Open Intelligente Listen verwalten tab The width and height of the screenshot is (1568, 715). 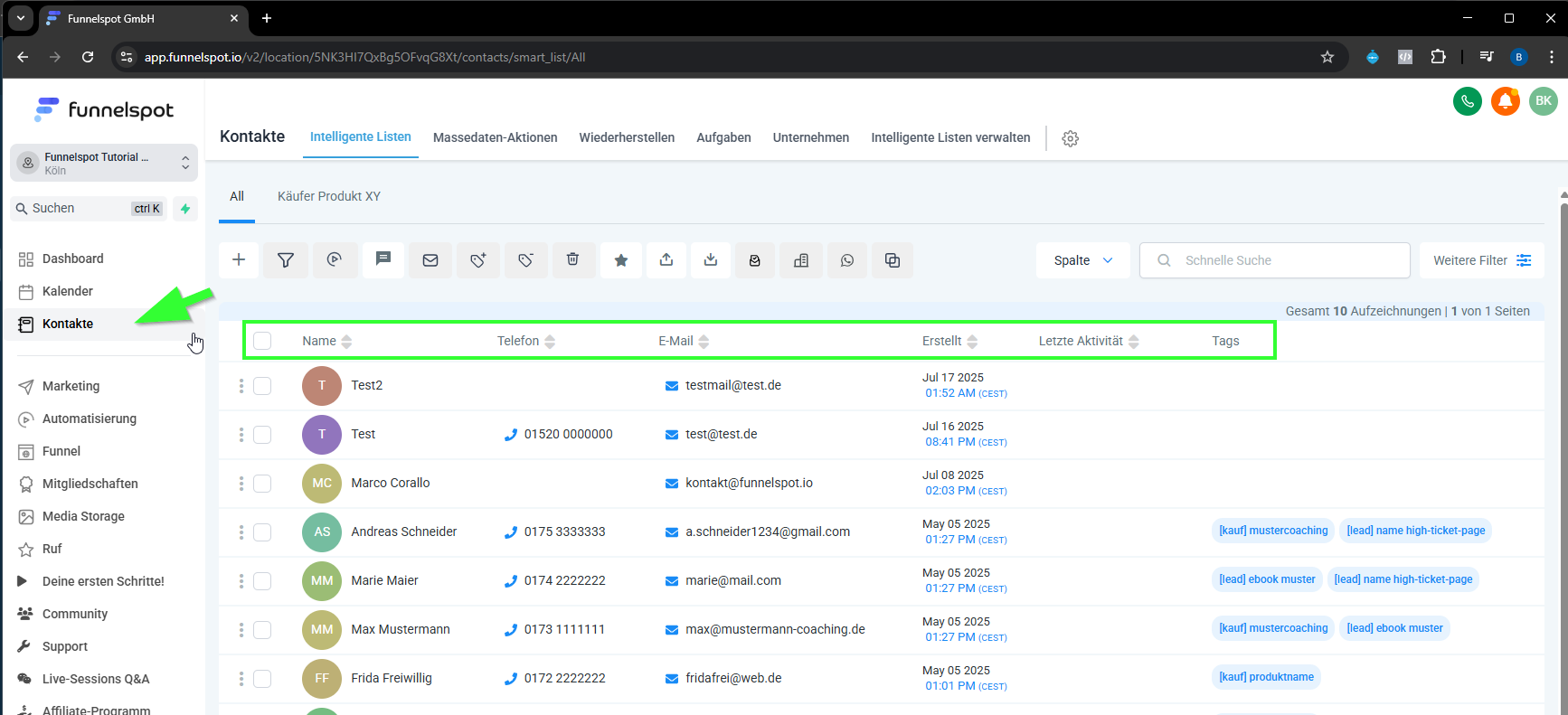(950, 137)
